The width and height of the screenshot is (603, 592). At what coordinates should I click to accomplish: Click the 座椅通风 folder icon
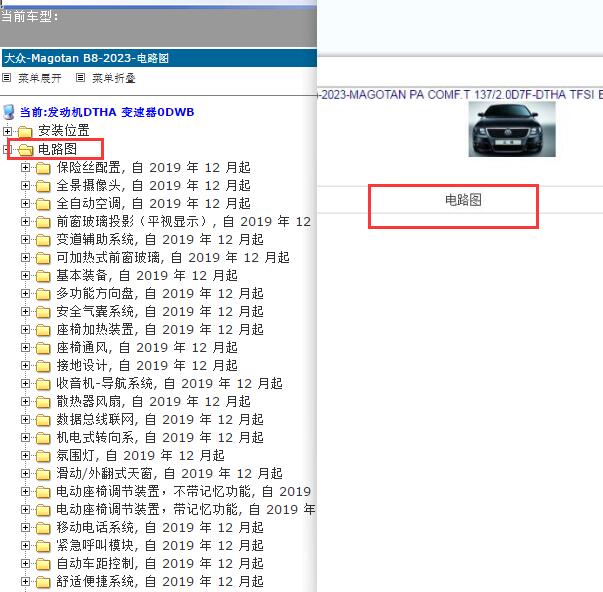point(43,348)
